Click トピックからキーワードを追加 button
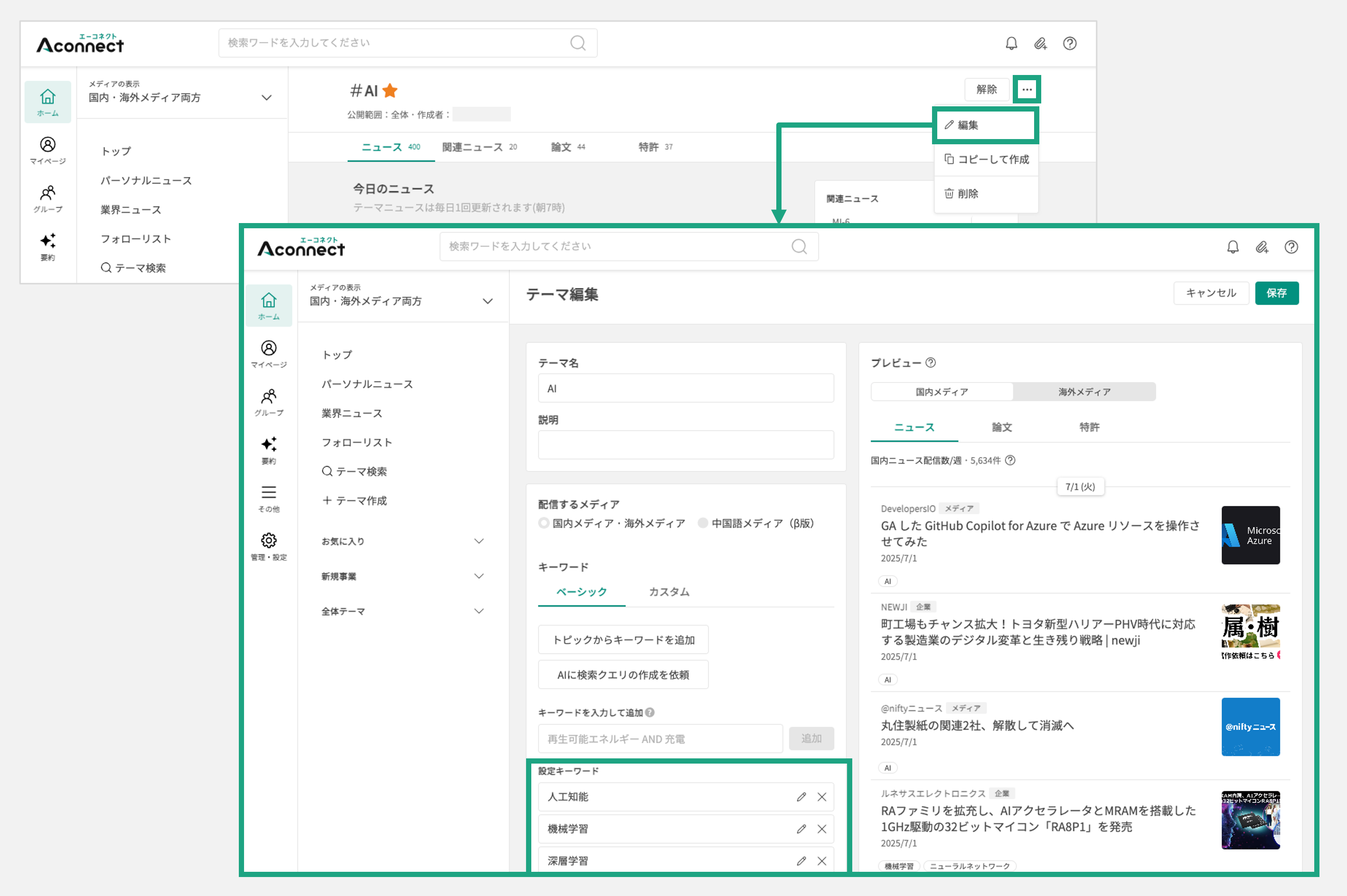The image size is (1347, 896). point(623,639)
